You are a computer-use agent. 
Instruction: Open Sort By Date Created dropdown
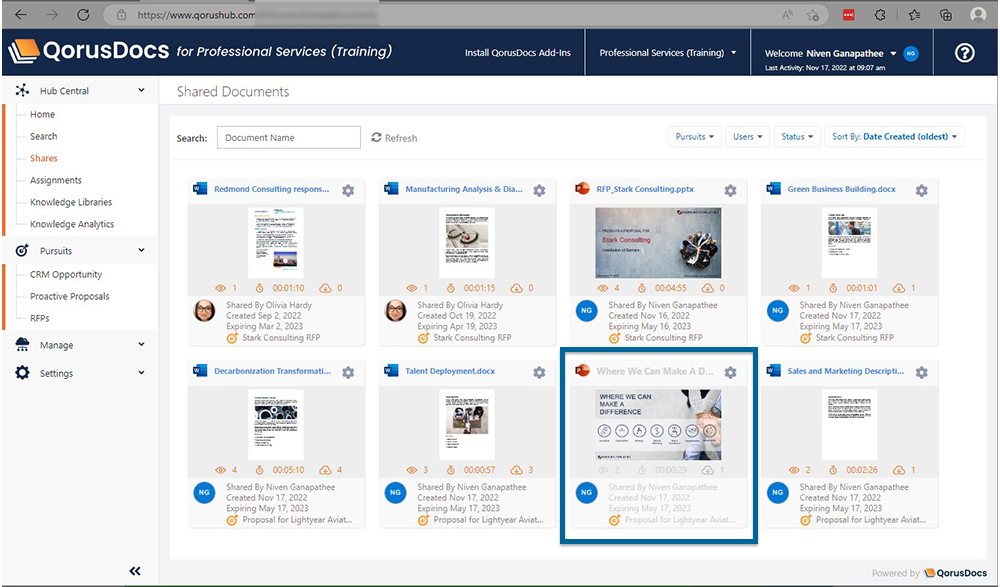894,137
